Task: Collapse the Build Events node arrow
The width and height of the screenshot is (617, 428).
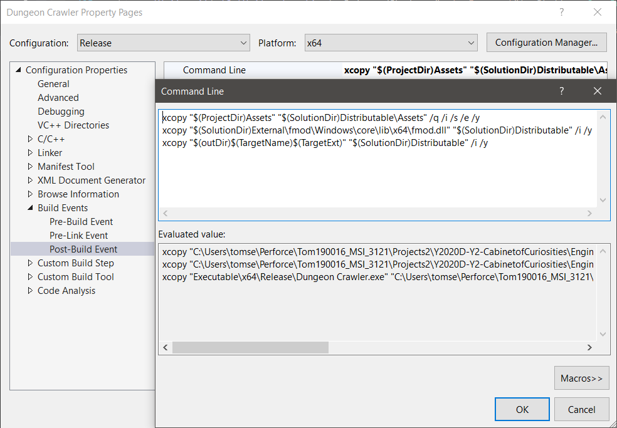Action: click(30, 208)
